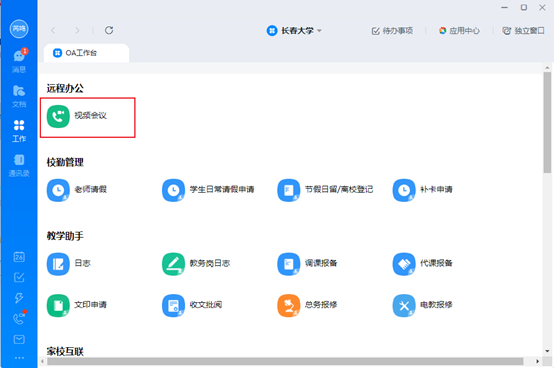Expand the 长春大学 organization dropdown
This screenshot has width=554, height=368.
[294, 31]
